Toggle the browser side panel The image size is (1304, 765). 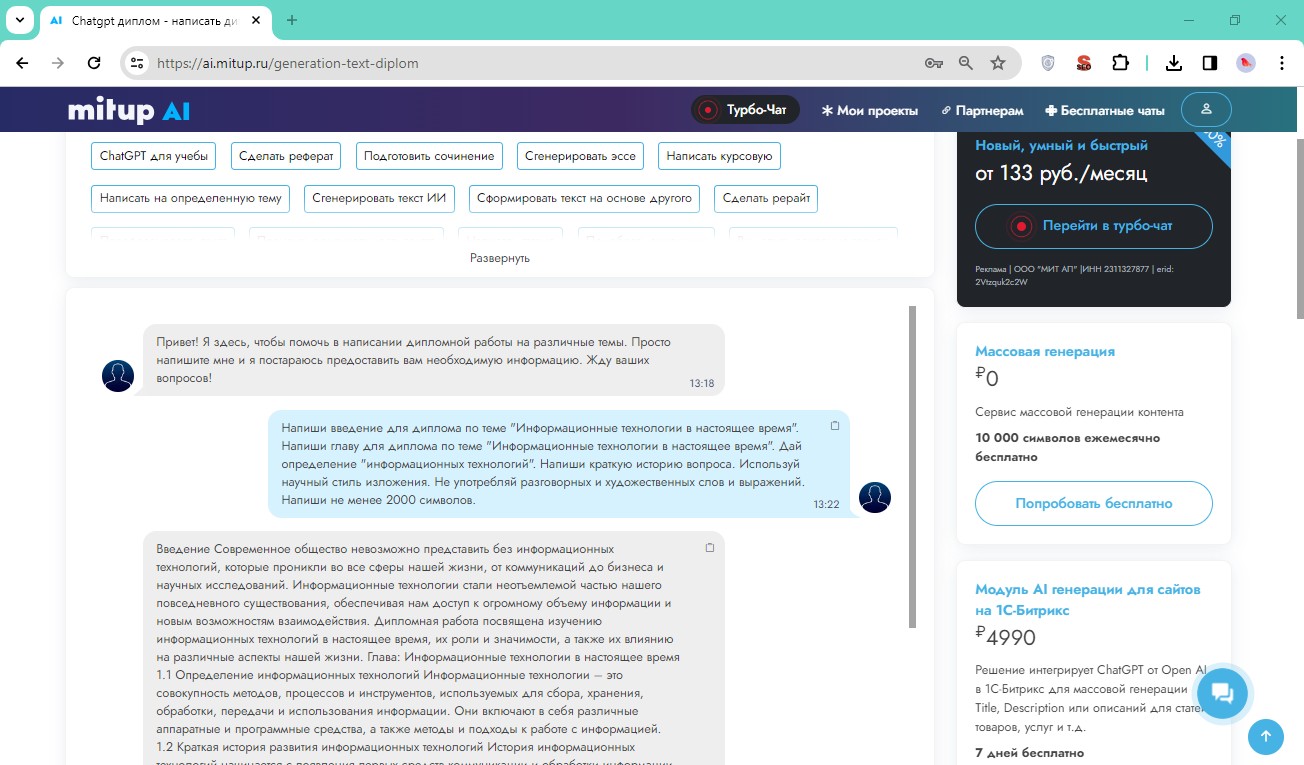(1210, 63)
